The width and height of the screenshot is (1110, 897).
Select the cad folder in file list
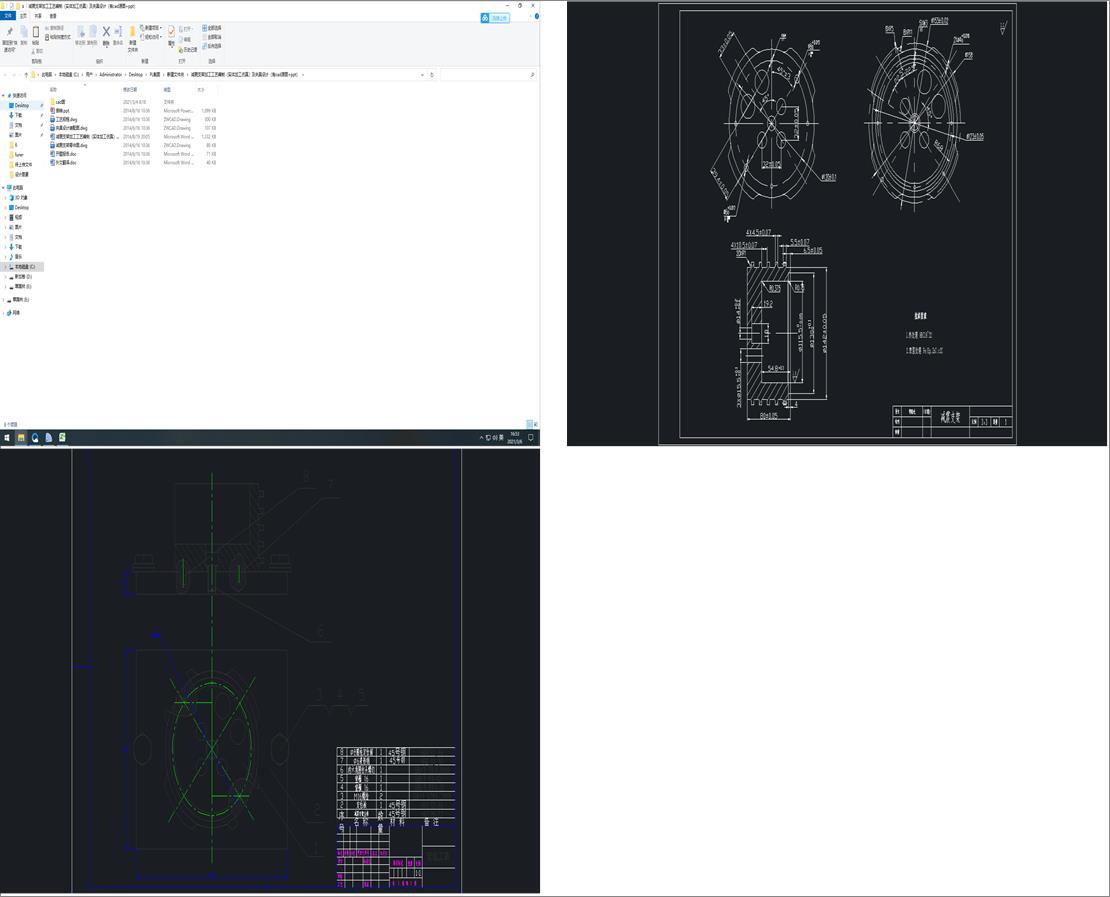pos(60,102)
